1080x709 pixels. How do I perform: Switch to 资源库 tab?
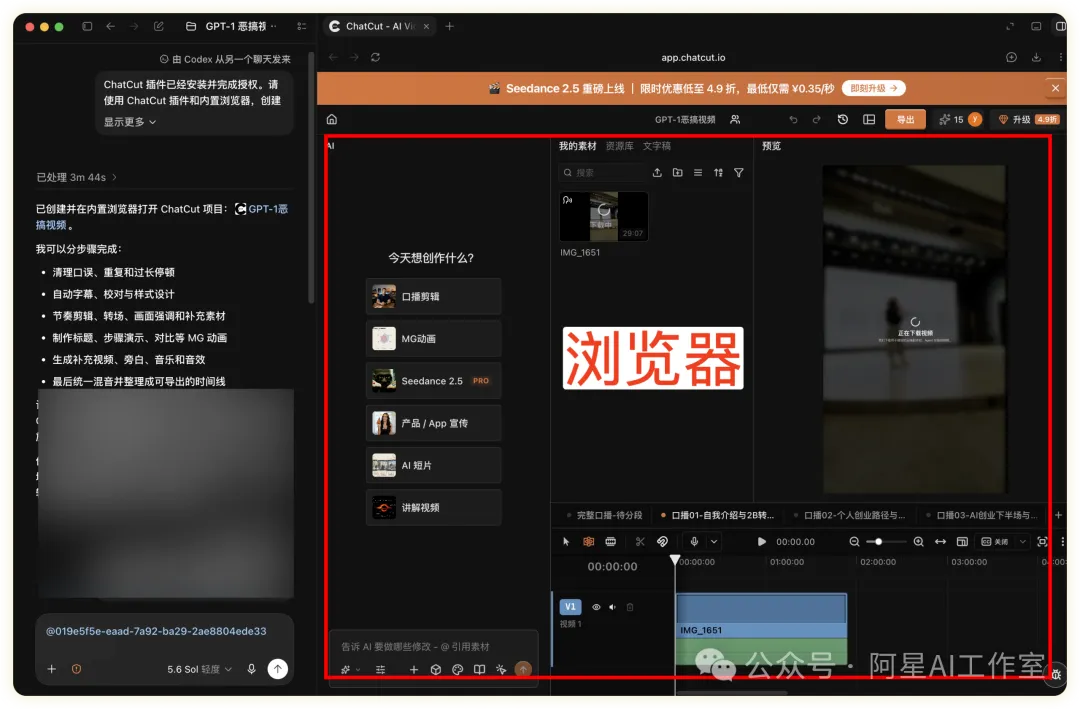(x=619, y=146)
